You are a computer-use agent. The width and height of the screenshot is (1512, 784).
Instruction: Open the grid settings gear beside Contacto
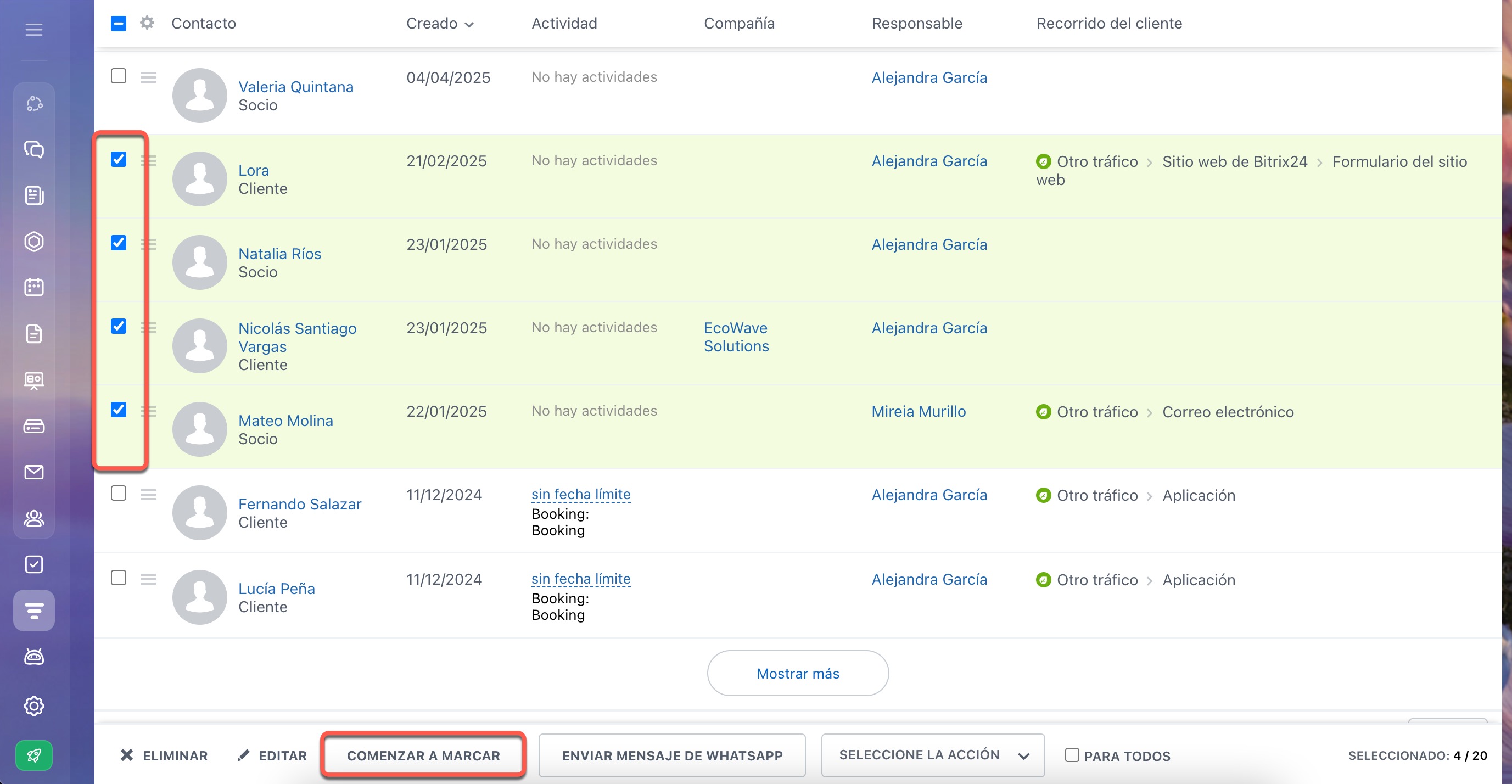click(147, 23)
